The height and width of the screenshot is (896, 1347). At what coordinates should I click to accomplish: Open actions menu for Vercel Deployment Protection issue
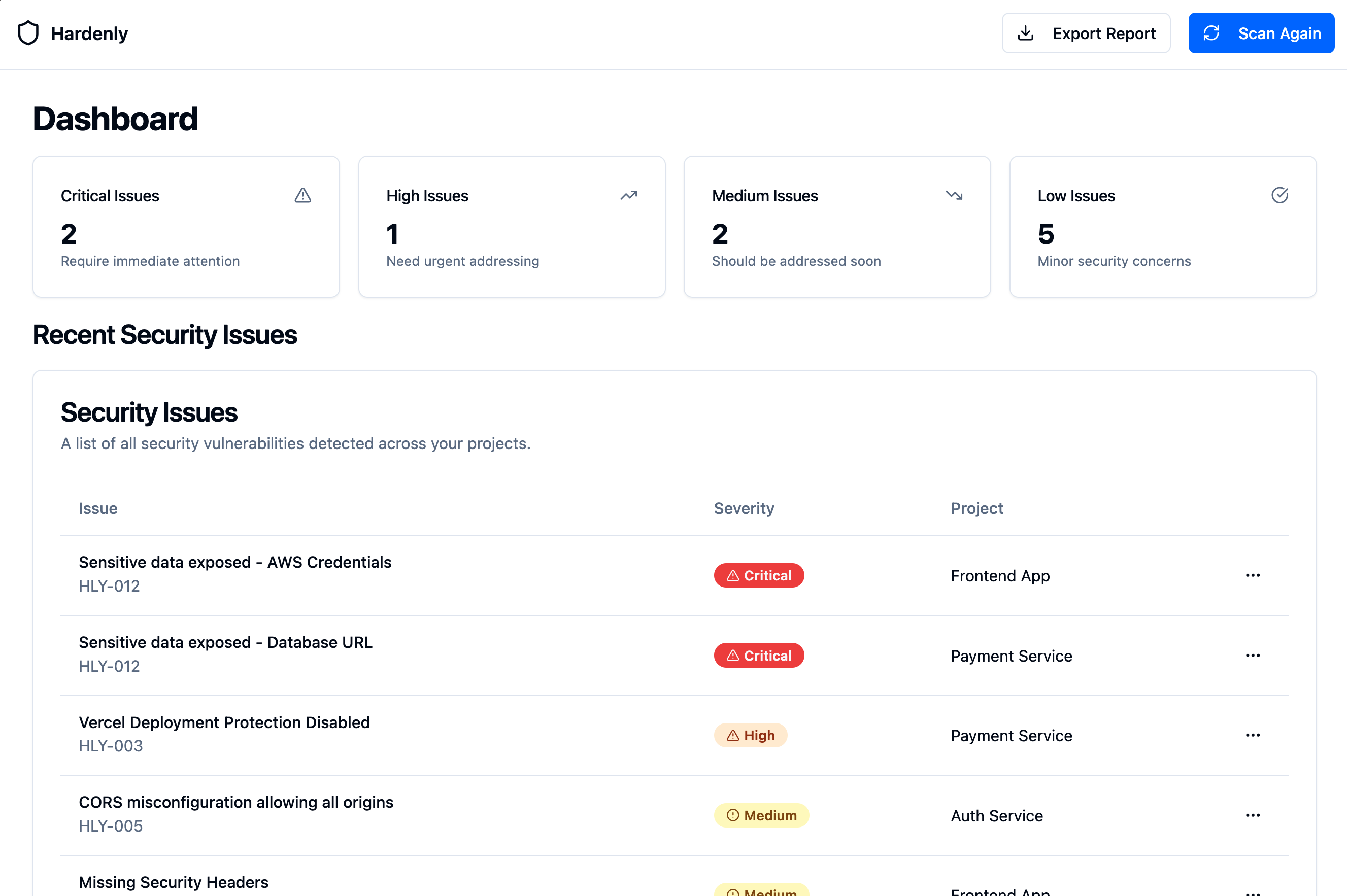1252,736
